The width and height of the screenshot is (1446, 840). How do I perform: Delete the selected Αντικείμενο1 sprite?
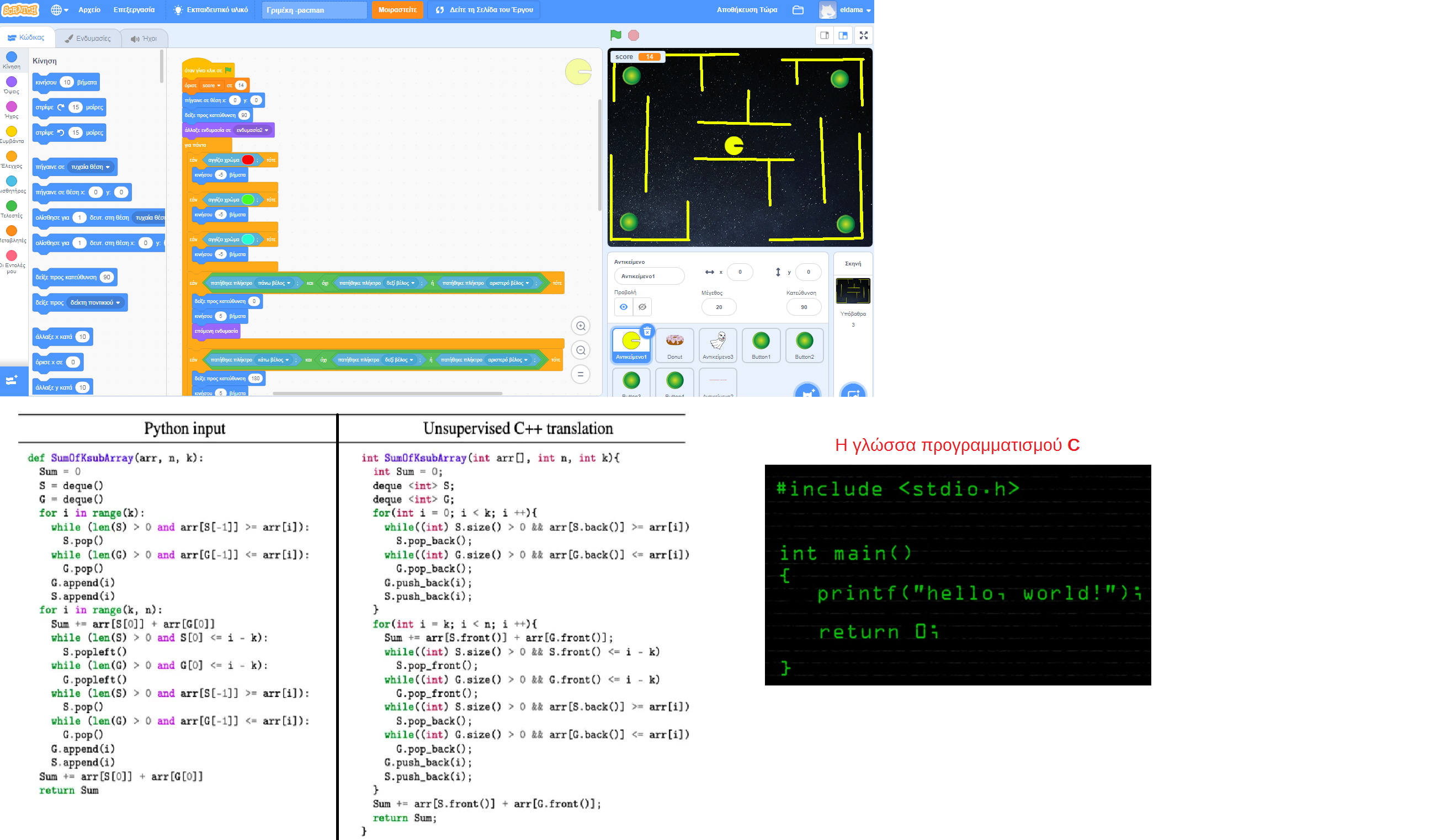point(647,331)
